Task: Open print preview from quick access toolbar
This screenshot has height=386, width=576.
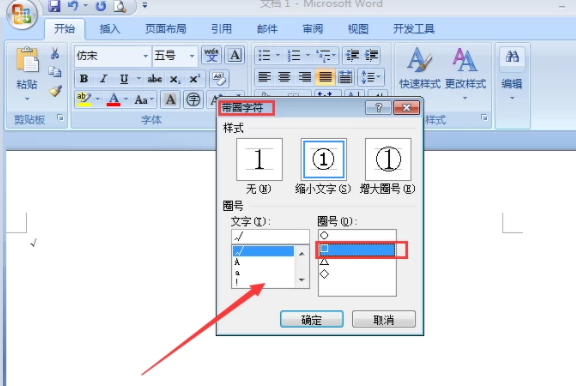Action: point(120,6)
